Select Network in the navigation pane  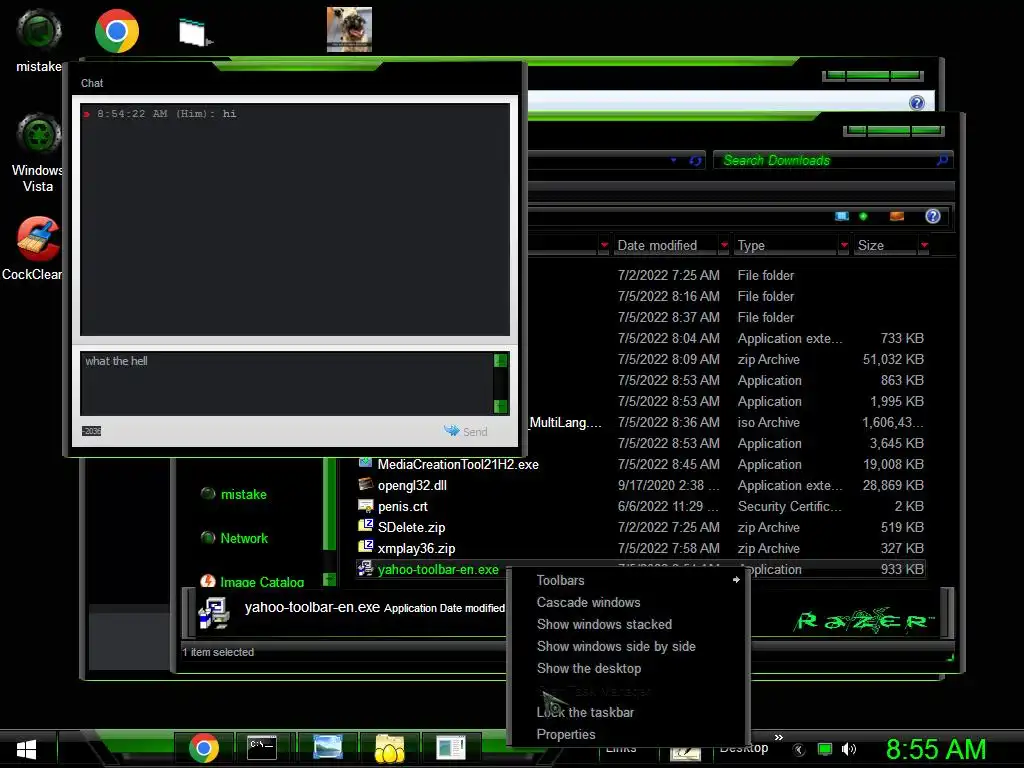tap(244, 538)
